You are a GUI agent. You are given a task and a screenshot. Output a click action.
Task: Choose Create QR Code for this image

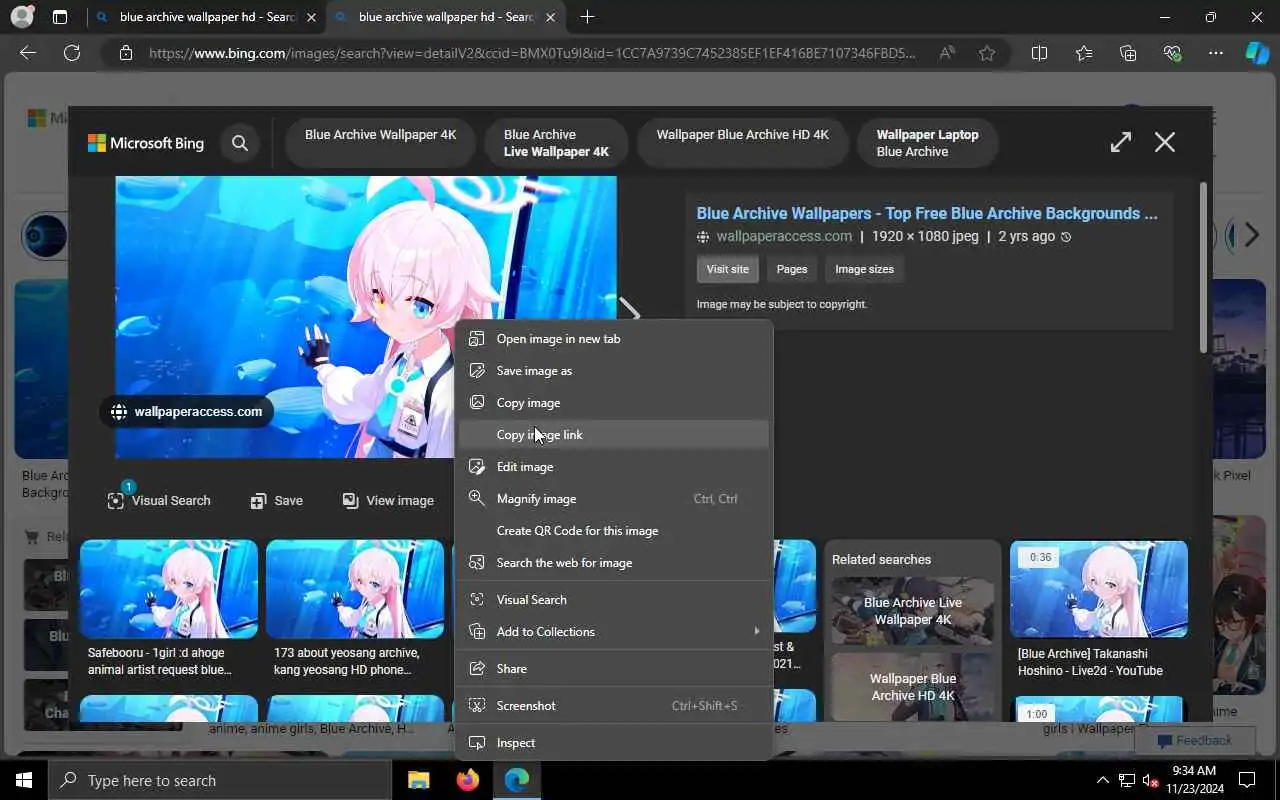[x=614, y=531]
